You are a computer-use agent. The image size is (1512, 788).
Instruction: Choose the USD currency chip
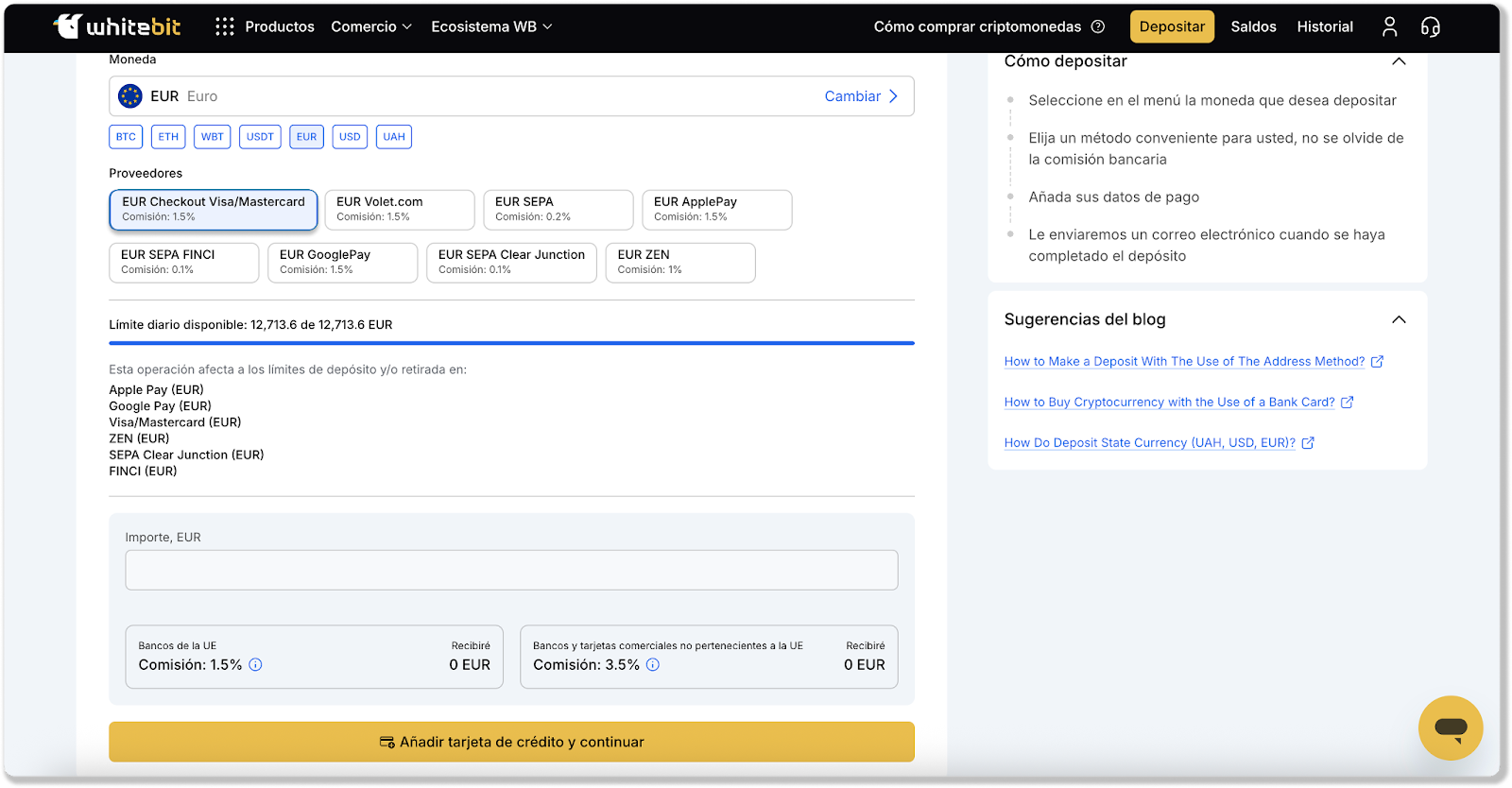tap(350, 137)
